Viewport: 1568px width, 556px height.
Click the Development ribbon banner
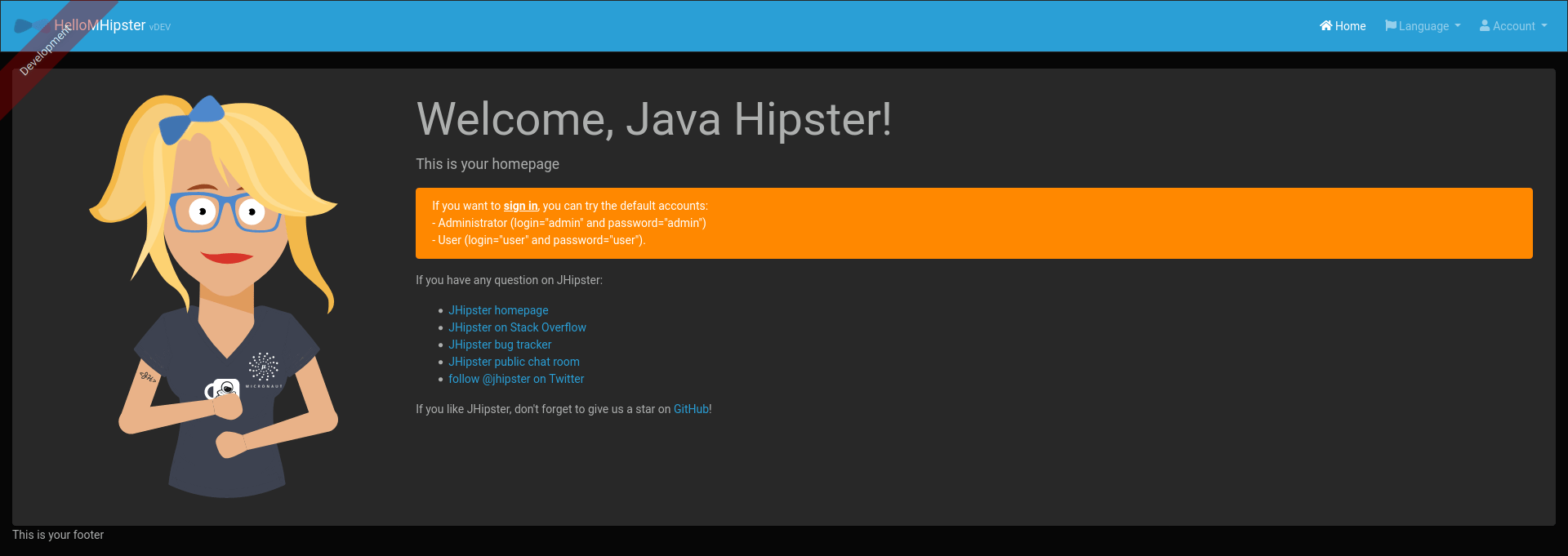(45, 51)
